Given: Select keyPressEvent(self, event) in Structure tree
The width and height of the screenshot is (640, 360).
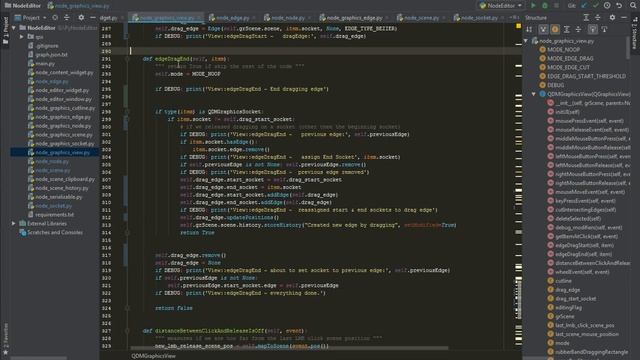Looking at the screenshot, I should pyautogui.click(x=585, y=201).
